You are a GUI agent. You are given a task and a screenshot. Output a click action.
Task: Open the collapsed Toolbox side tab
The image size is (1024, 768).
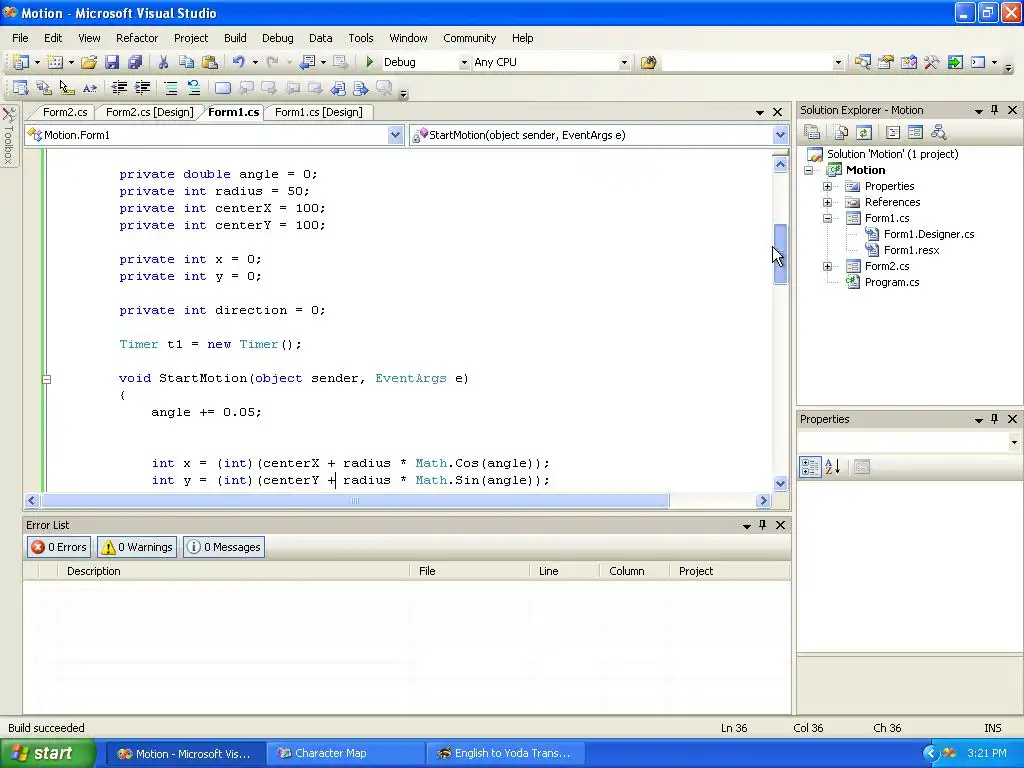click(8, 136)
